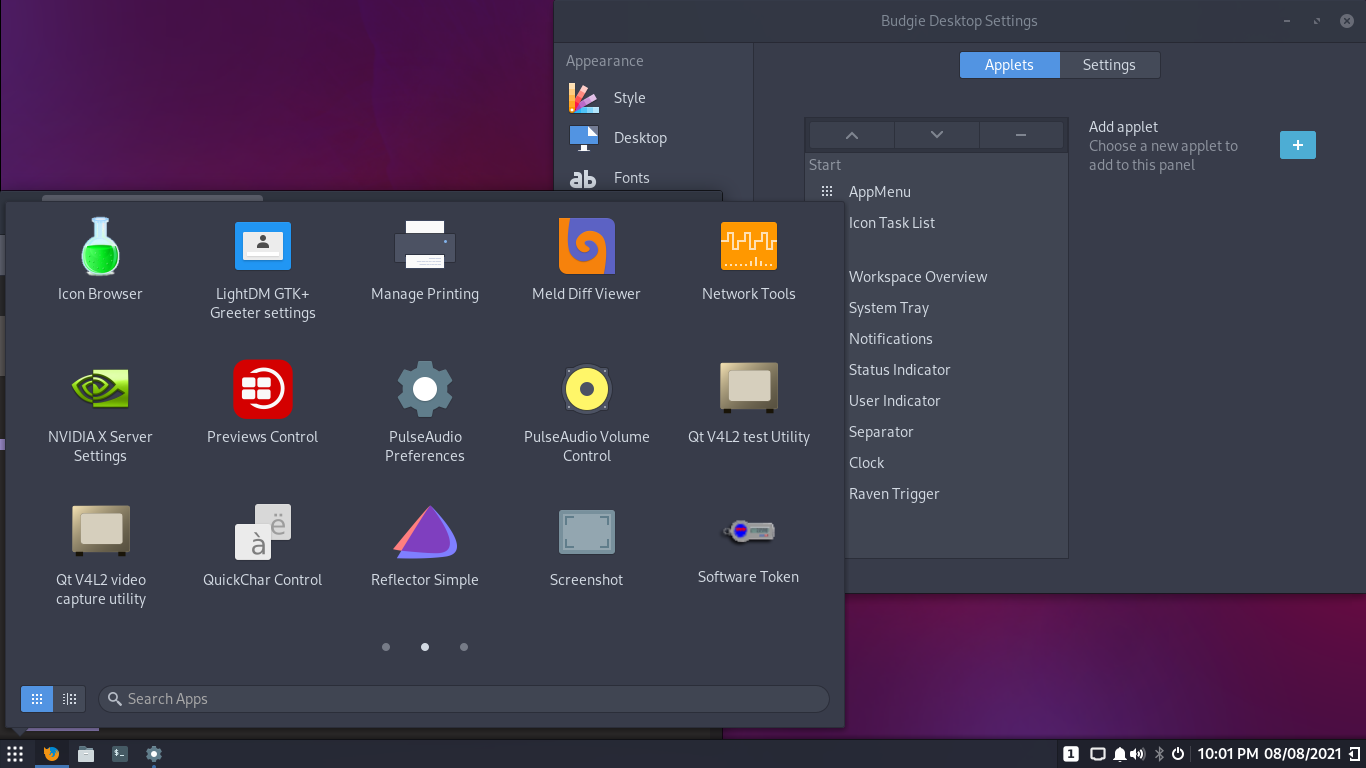Click the screen icon in the system tray
This screenshot has width=1366, height=768.
pos(1097,754)
